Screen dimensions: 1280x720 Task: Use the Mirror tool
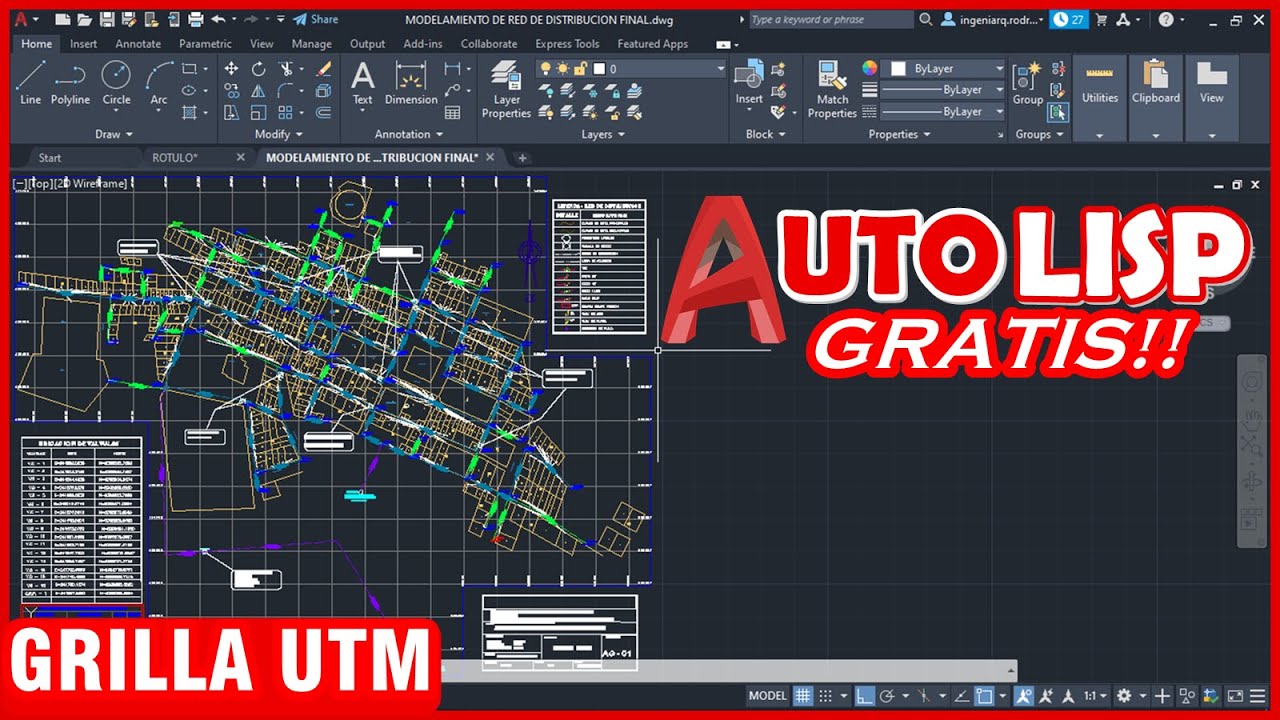pyautogui.click(x=258, y=91)
